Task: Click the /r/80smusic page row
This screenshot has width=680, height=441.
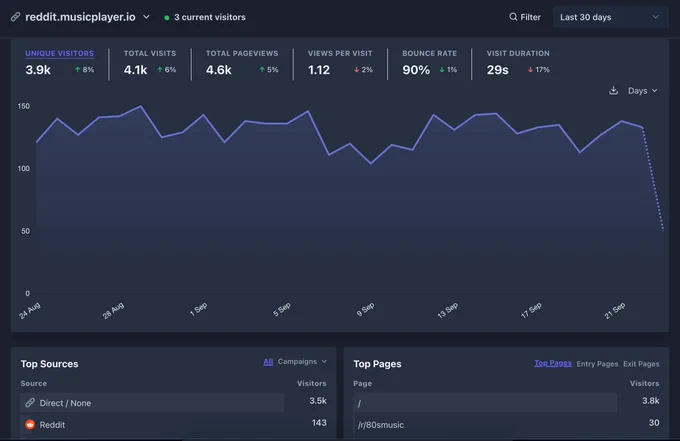Action: coord(506,425)
